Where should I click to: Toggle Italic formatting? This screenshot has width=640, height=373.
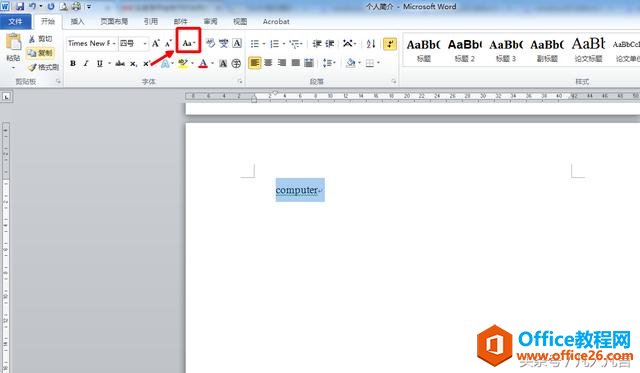(x=86, y=63)
